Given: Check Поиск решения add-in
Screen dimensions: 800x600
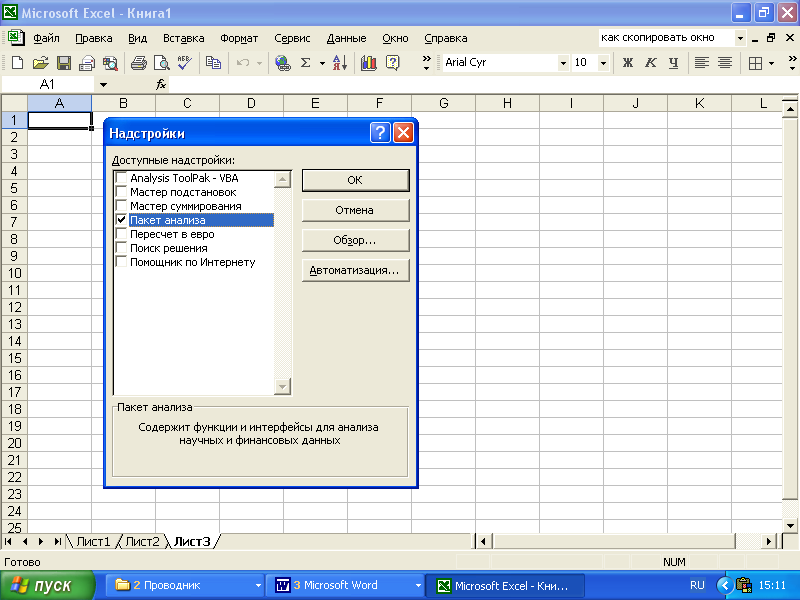Looking at the screenshot, I should point(121,248).
